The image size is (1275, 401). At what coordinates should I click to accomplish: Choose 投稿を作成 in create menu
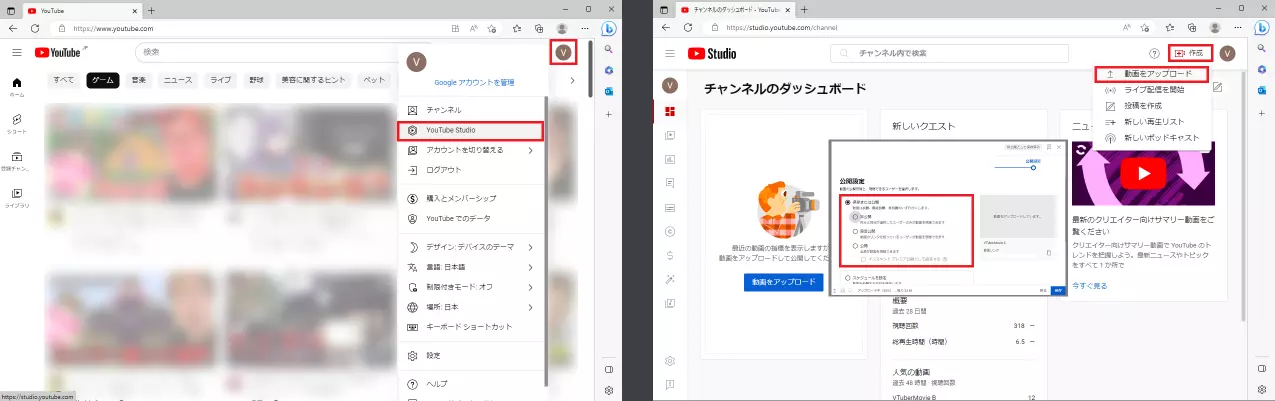click(1153, 106)
